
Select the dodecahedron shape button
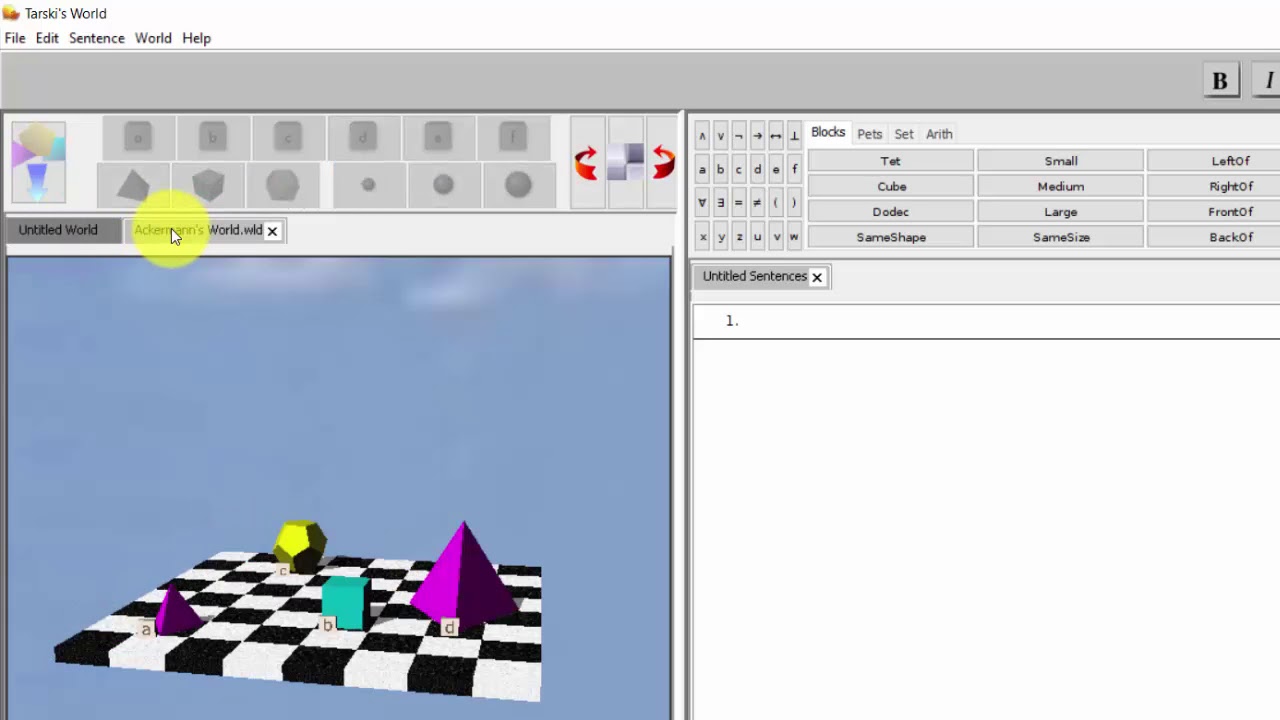click(283, 185)
